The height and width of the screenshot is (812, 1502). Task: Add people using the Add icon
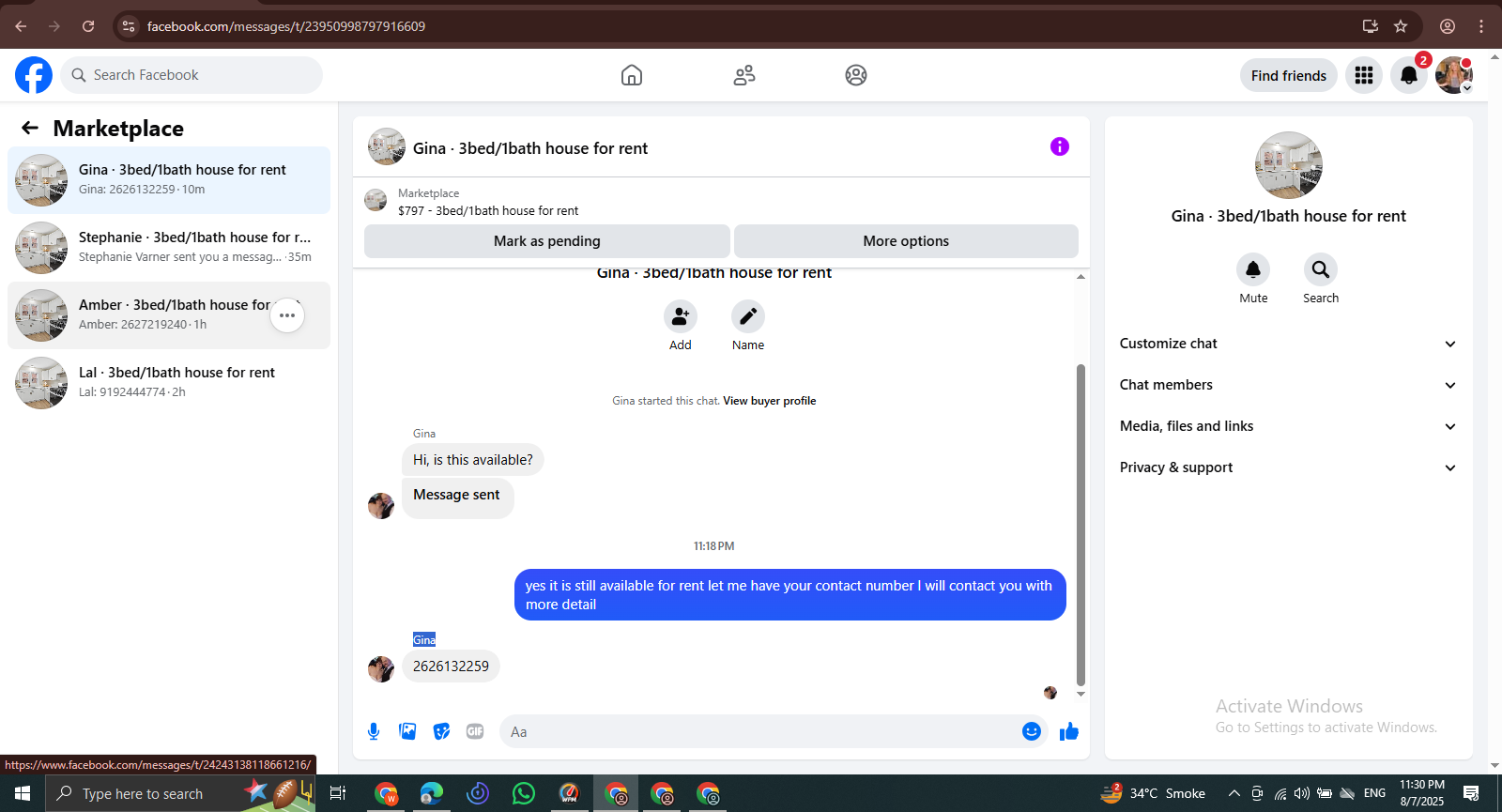681,316
